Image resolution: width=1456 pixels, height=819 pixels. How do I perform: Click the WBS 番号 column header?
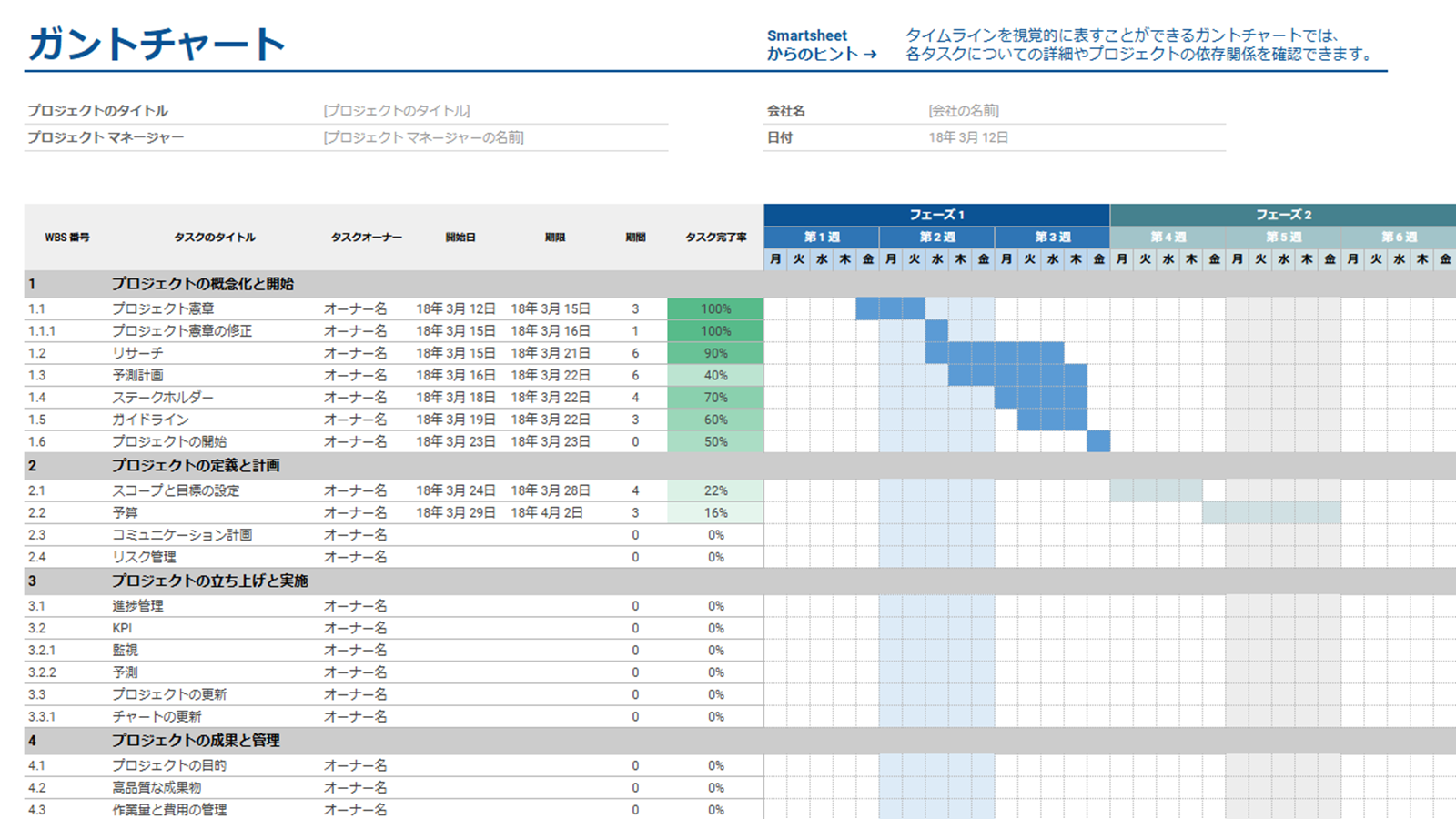[x=67, y=238]
